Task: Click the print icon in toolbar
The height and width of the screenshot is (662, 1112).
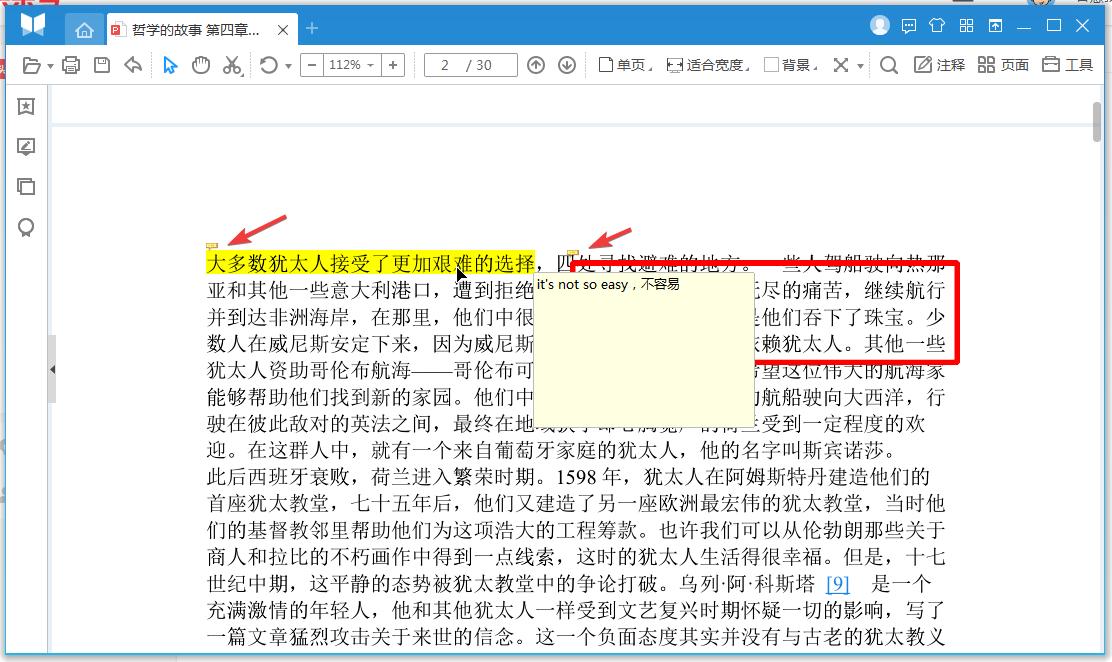Action: pos(71,66)
